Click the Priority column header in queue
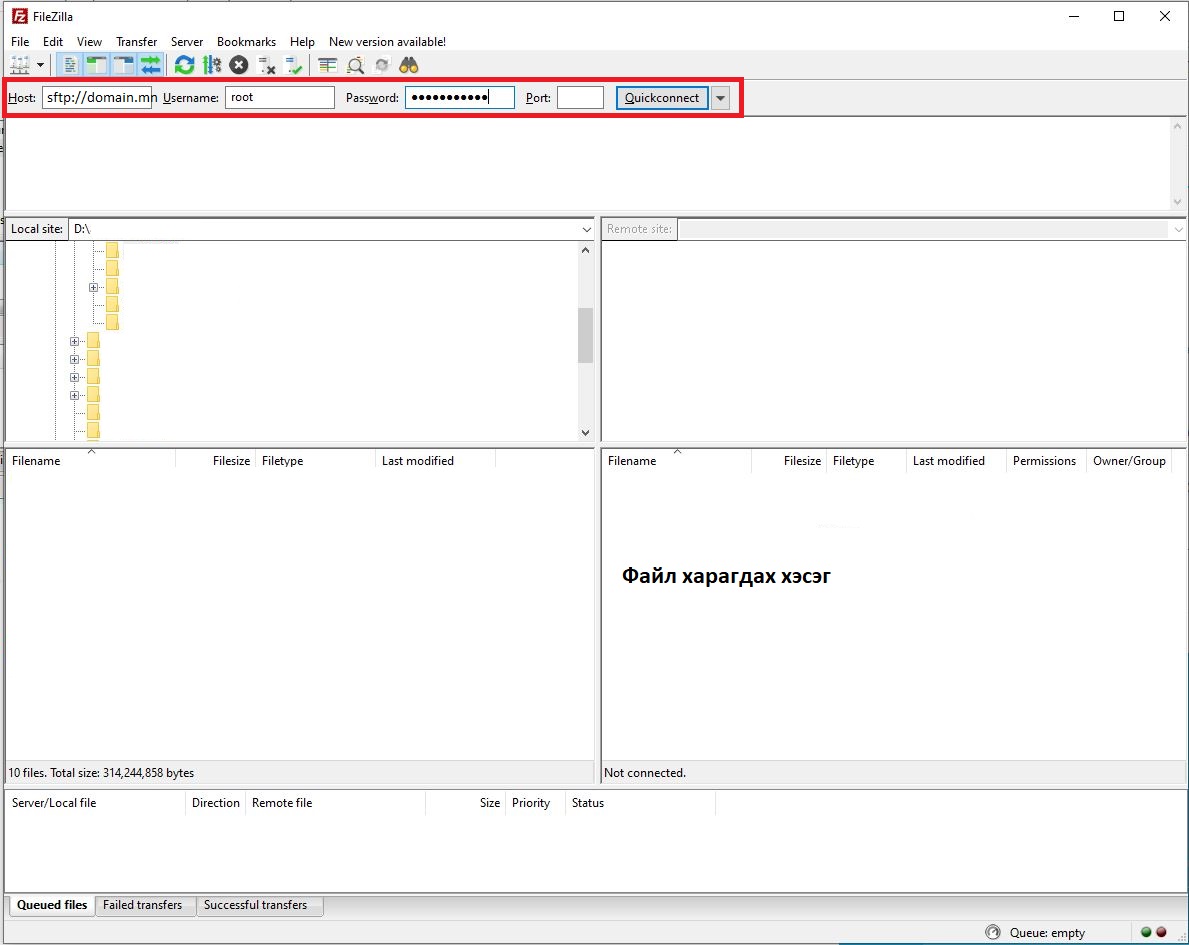 535,803
